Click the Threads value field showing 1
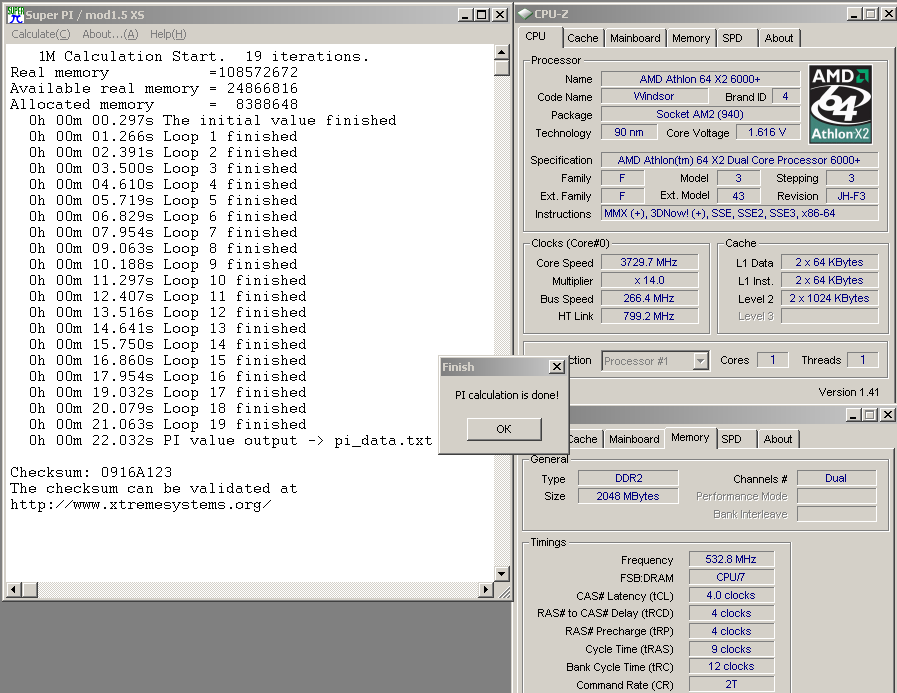Viewport: 897px width, 693px height. (863, 360)
